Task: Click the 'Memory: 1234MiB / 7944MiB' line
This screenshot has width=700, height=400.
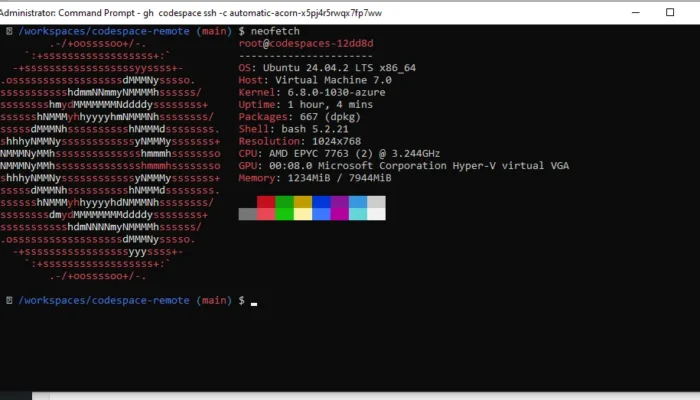Action: click(x=315, y=178)
